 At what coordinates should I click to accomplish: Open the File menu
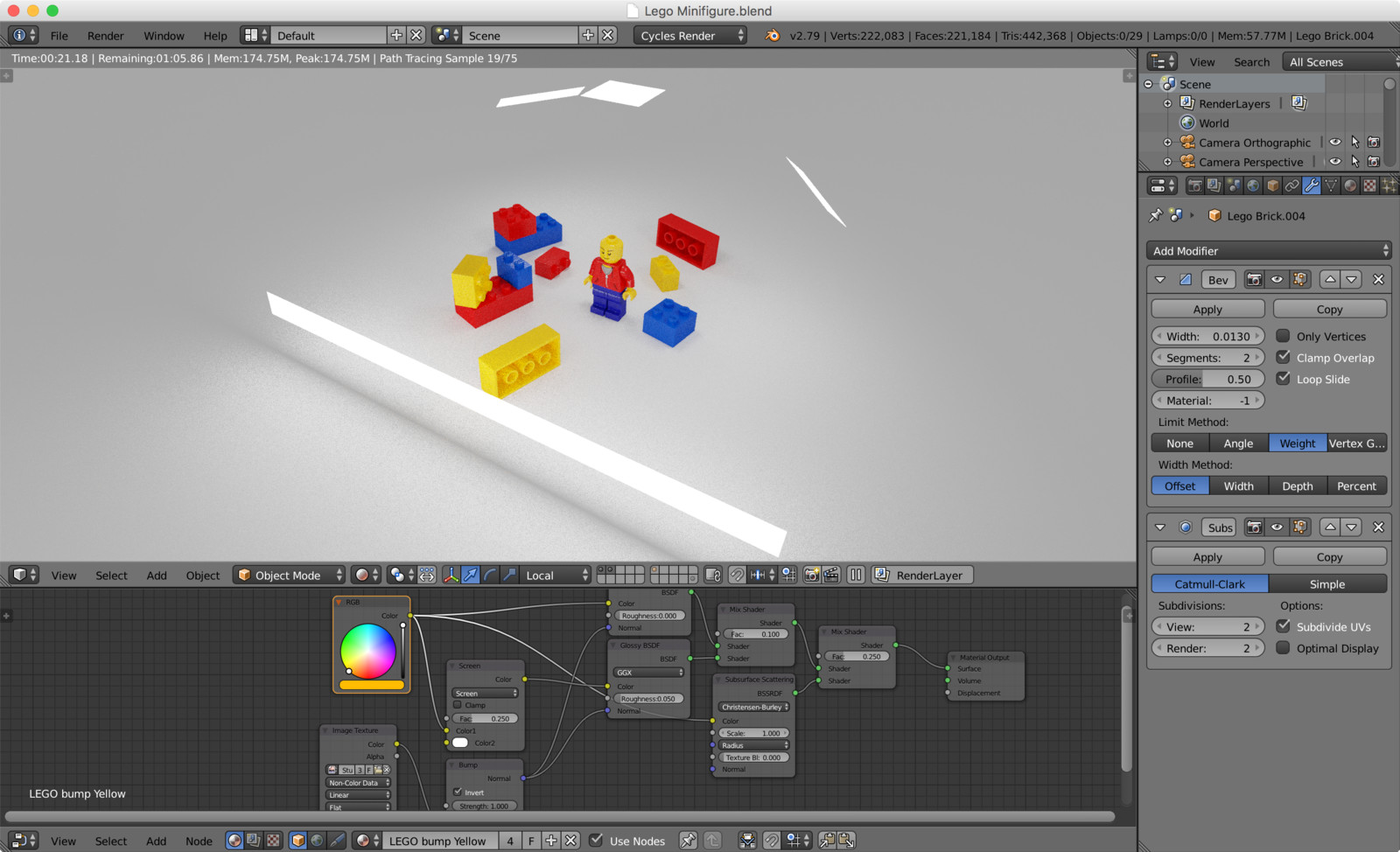pyautogui.click(x=59, y=36)
